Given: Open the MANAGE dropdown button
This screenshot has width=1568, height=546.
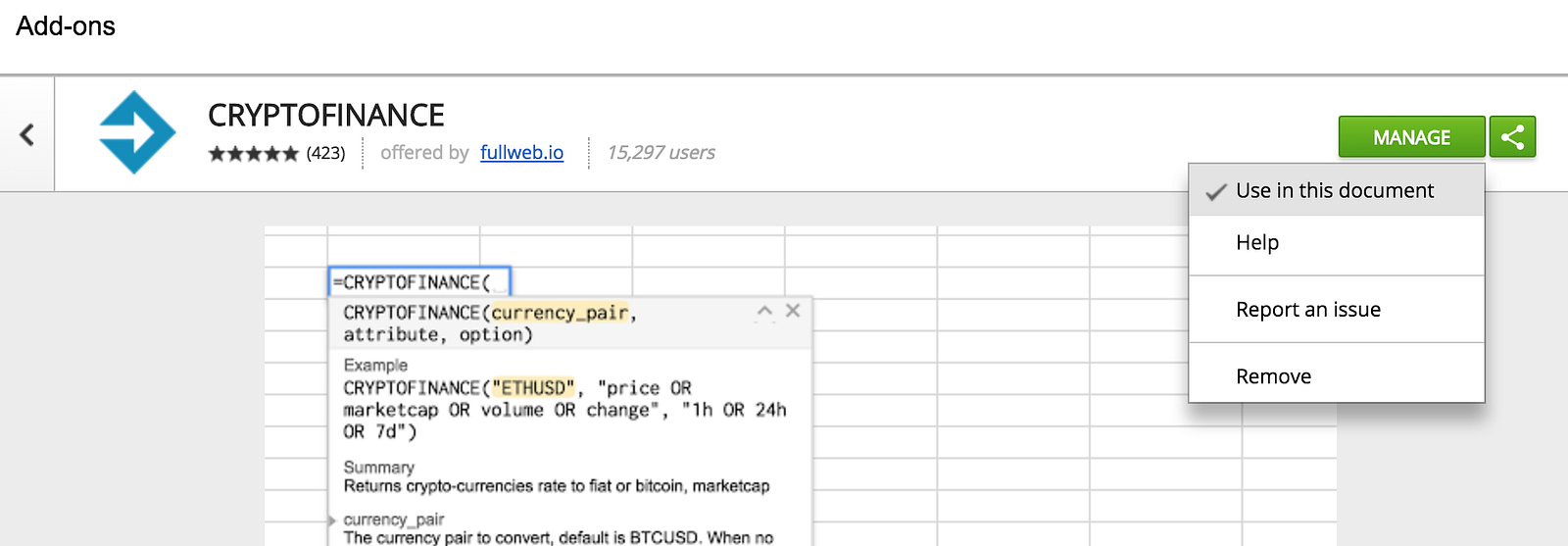Looking at the screenshot, I should click(x=1411, y=137).
